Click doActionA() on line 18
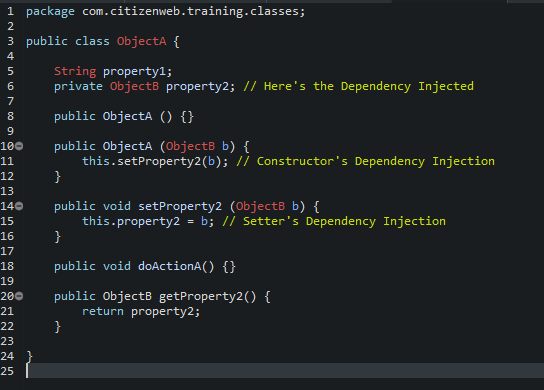 coord(176,266)
